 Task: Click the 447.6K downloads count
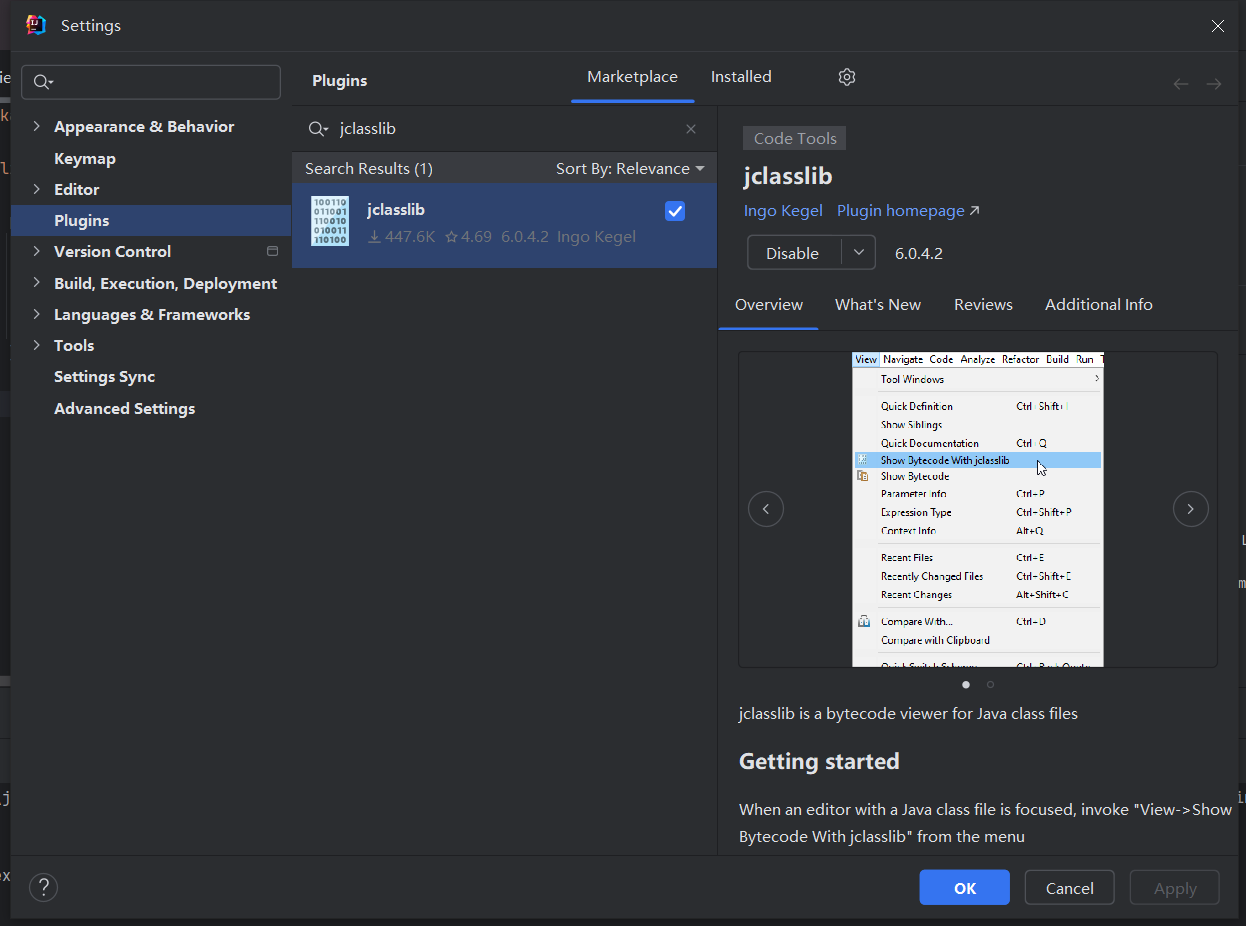pyautogui.click(x=402, y=237)
